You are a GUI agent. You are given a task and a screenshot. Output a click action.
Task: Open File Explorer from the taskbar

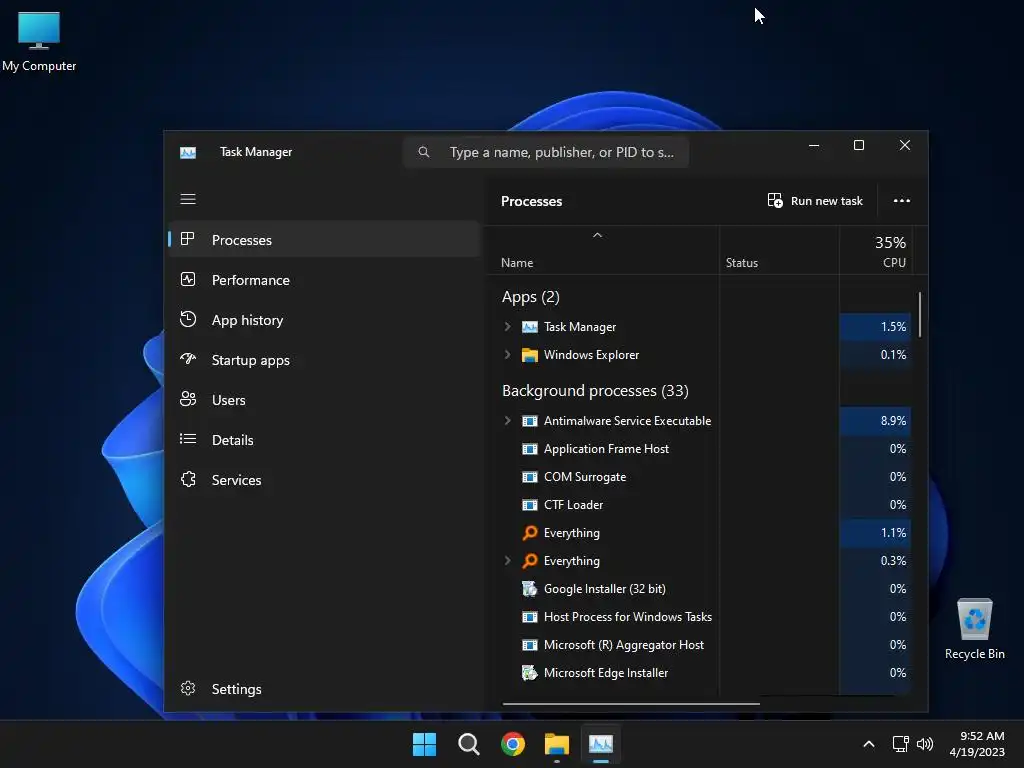pyautogui.click(x=557, y=744)
